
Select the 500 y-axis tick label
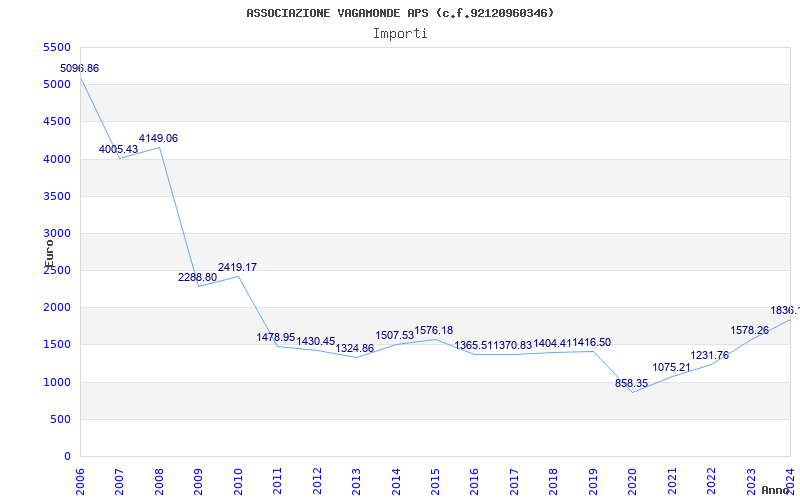point(60,419)
